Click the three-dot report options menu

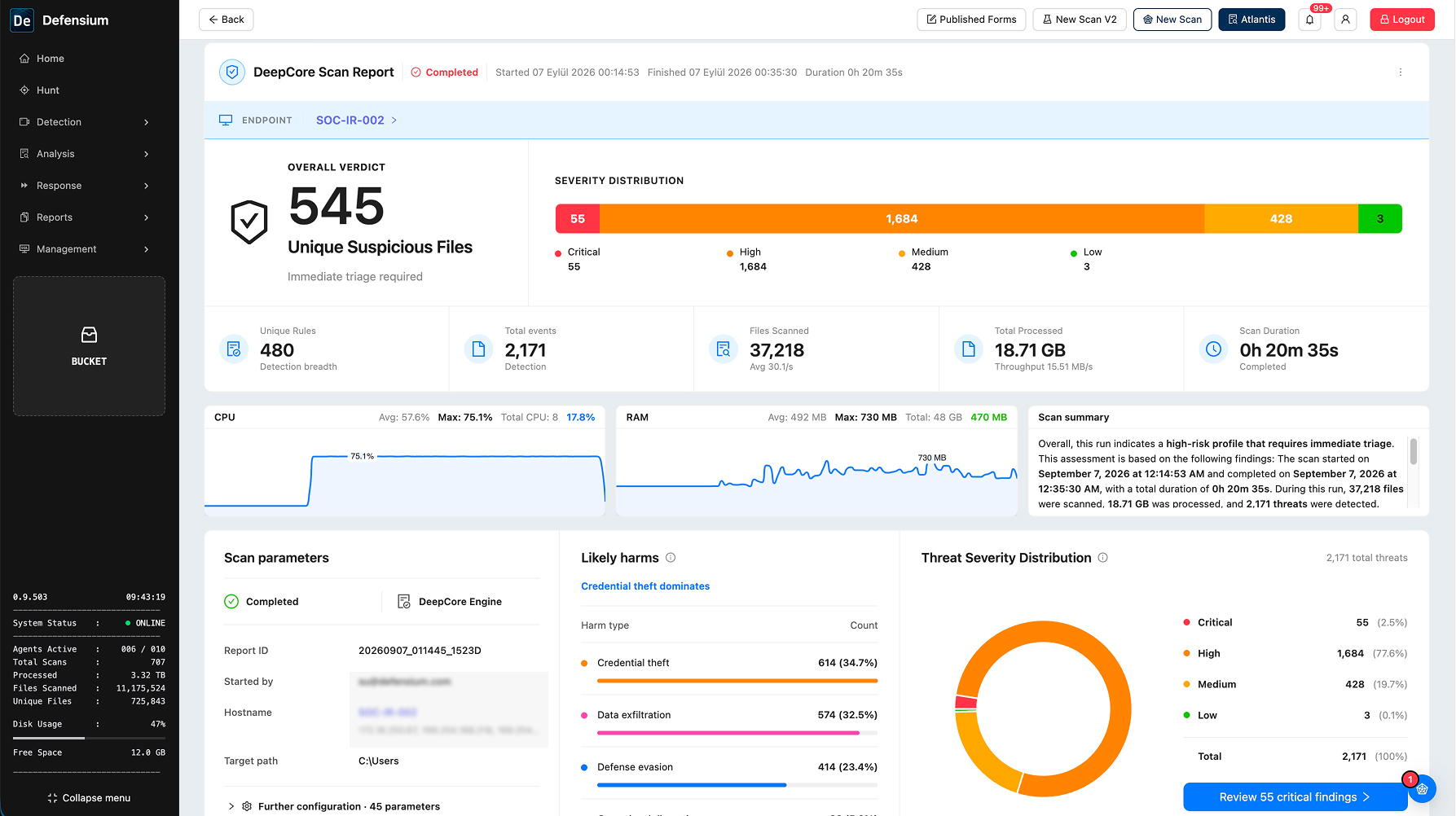(1401, 72)
